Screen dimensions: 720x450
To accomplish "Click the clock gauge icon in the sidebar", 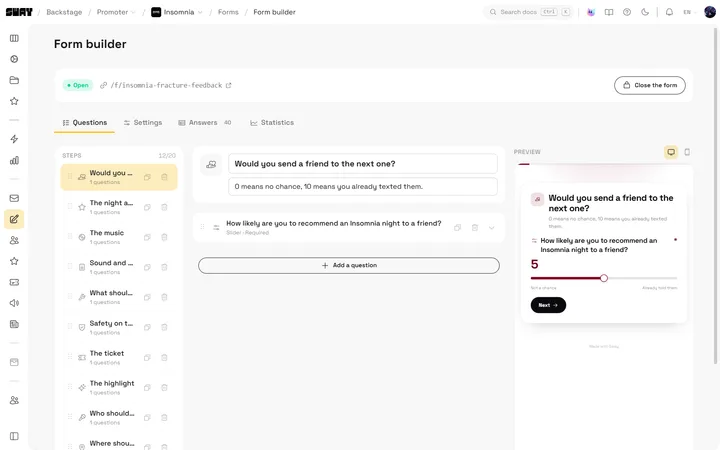I will click(14, 59).
